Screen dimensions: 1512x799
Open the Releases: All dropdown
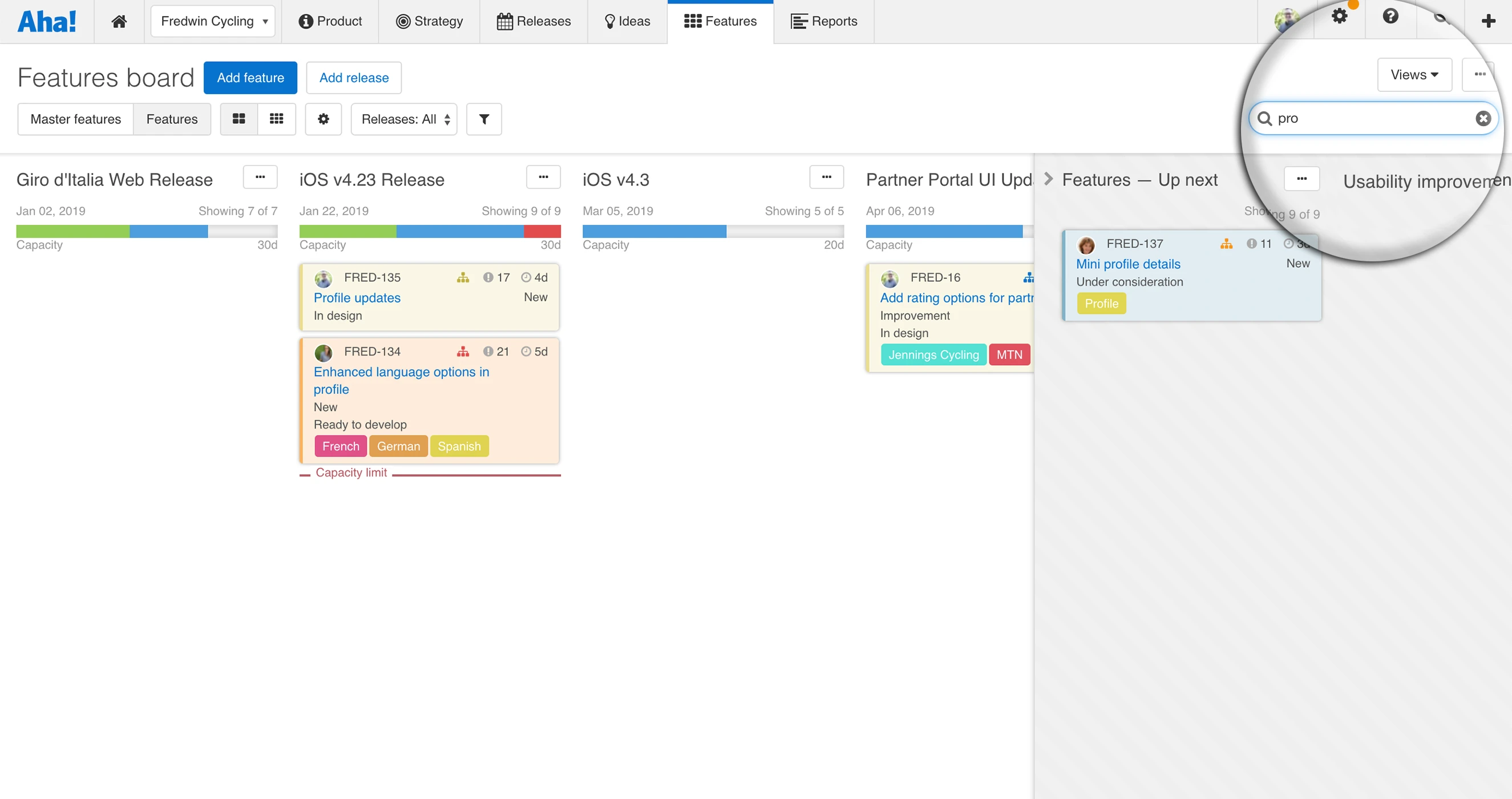[x=404, y=119]
